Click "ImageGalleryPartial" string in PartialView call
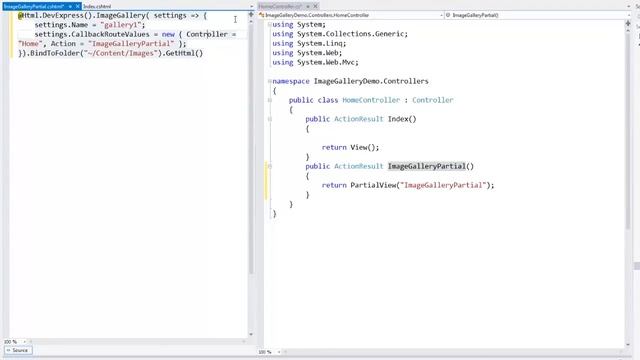 [x=443, y=185]
